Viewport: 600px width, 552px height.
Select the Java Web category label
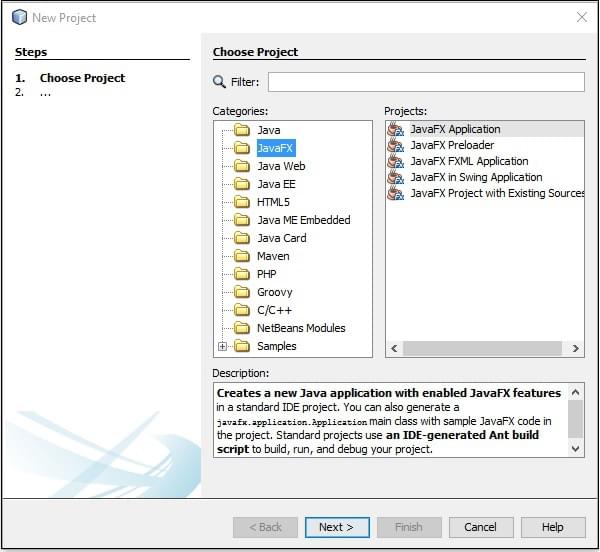click(x=281, y=166)
